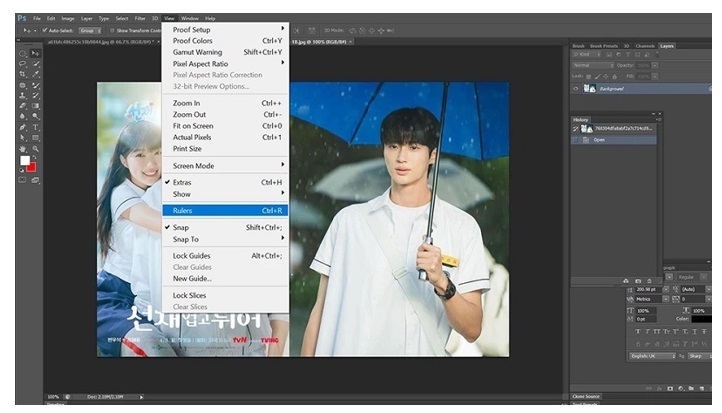
Task: Select the Zoom tool in the toolbox
Action: click(x=37, y=148)
